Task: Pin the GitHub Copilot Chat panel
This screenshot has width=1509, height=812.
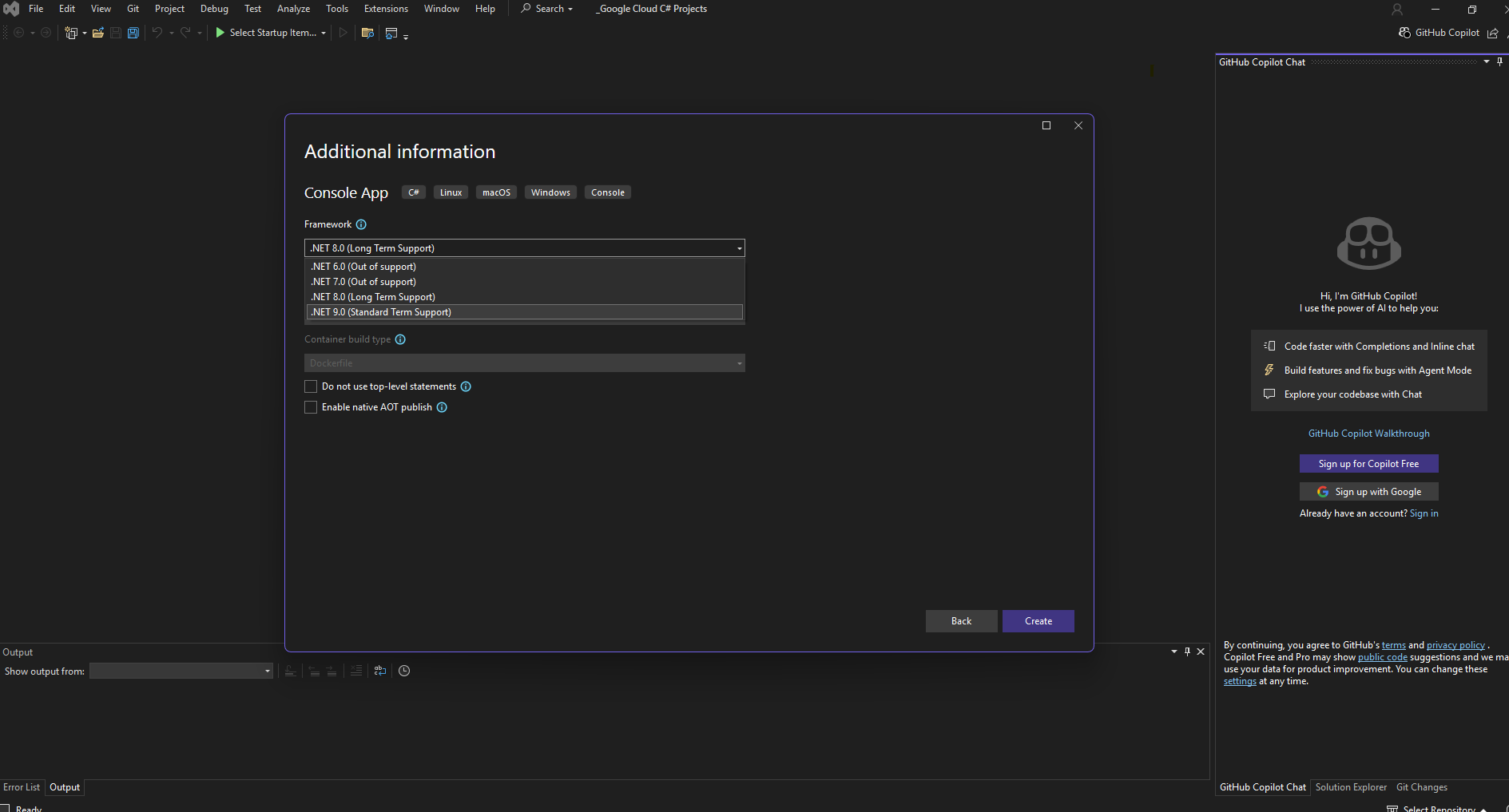Action: click(1499, 61)
